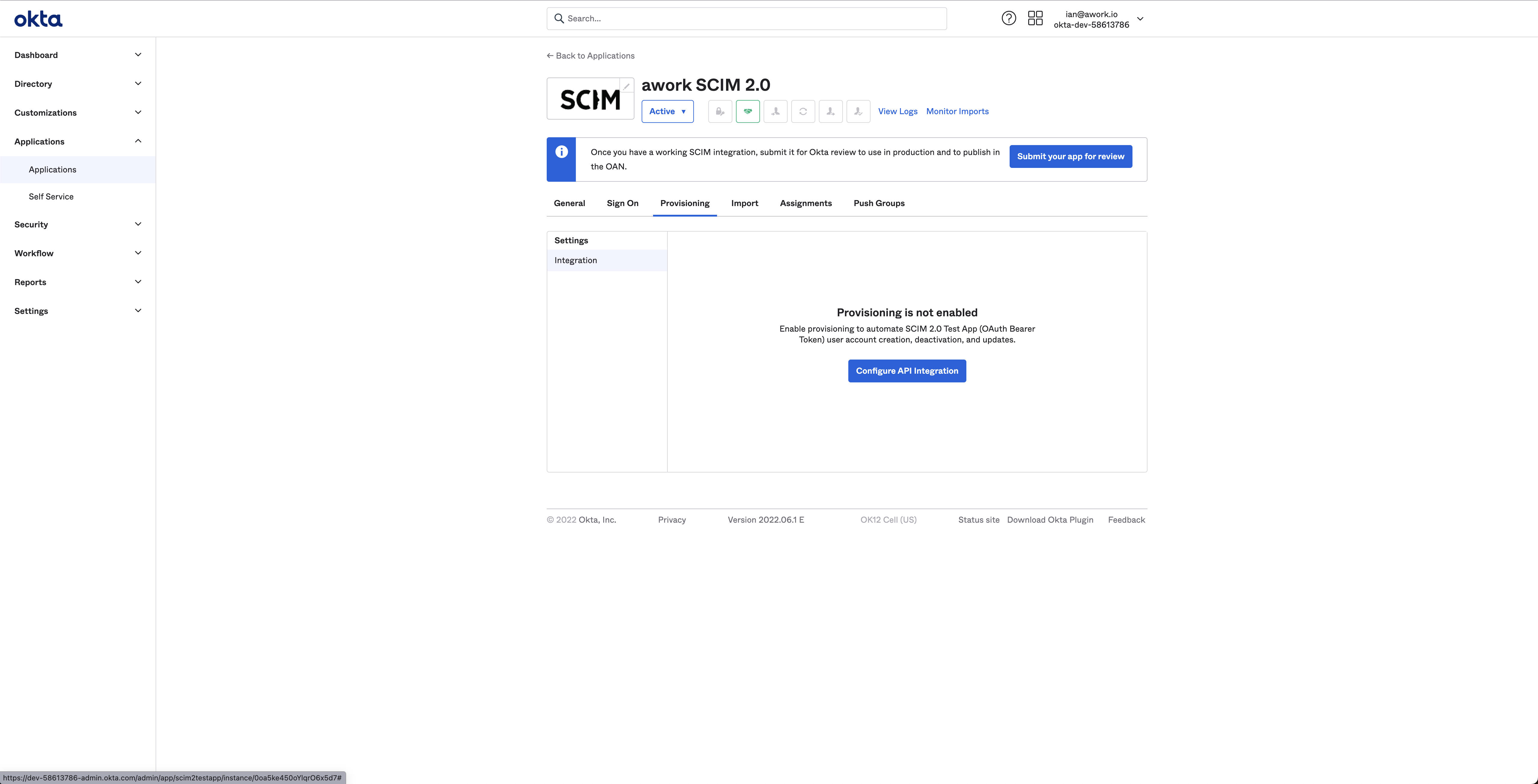Viewport: 1538px width, 784px height.
Task: Expand the Security sidebar section
Action: point(78,224)
